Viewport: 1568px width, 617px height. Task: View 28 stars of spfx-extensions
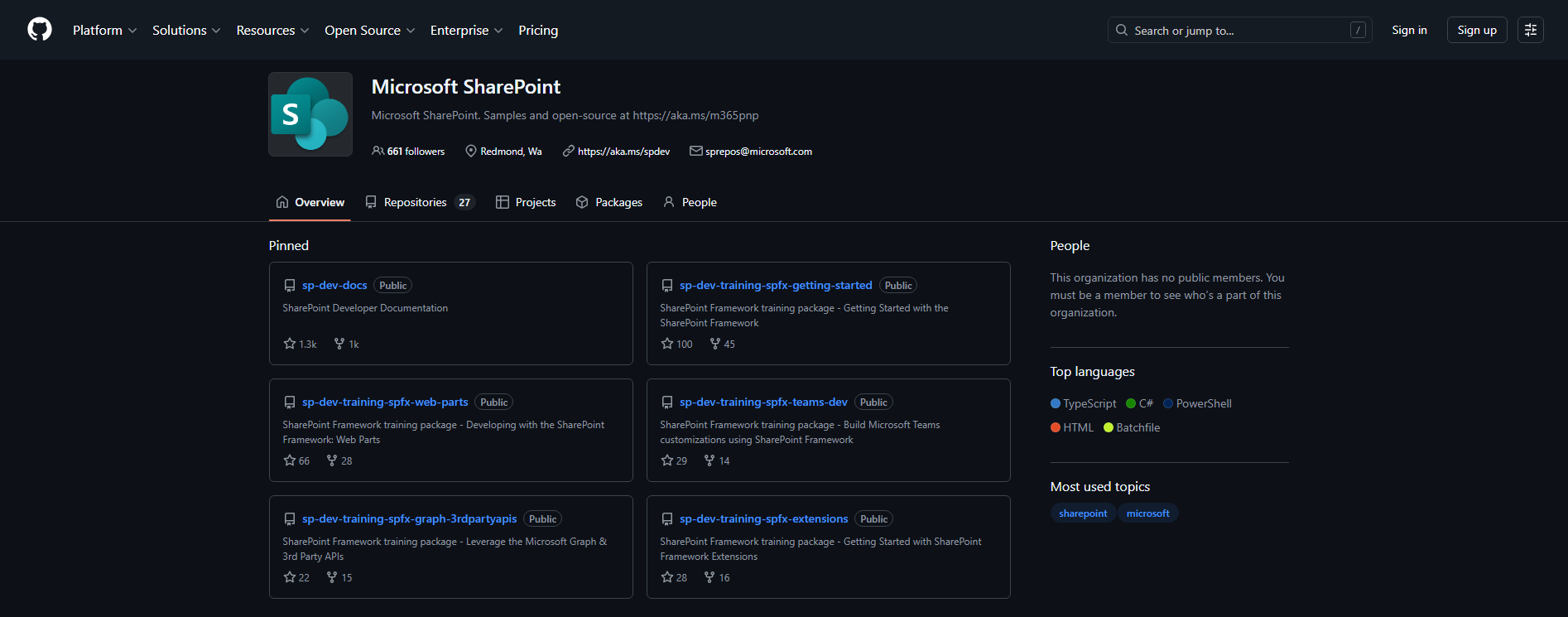[674, 577]
